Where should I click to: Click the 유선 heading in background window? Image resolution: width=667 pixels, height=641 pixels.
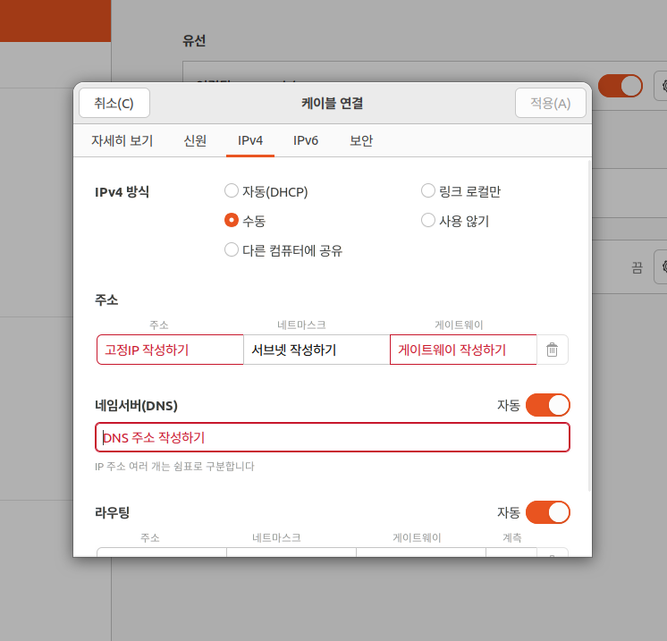point(194,40)
